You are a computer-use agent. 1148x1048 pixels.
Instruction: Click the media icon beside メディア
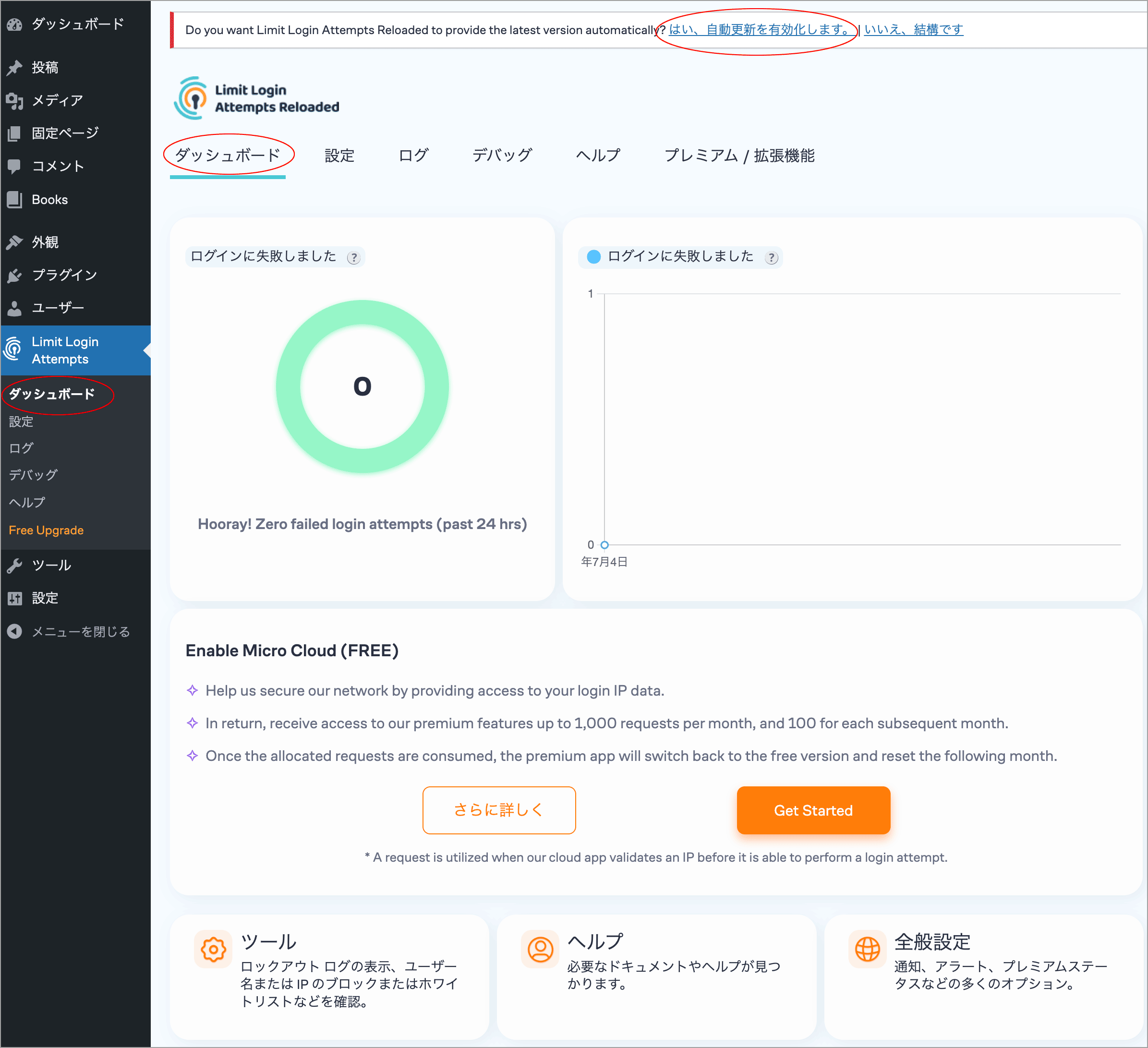click(x=14, y=101)
